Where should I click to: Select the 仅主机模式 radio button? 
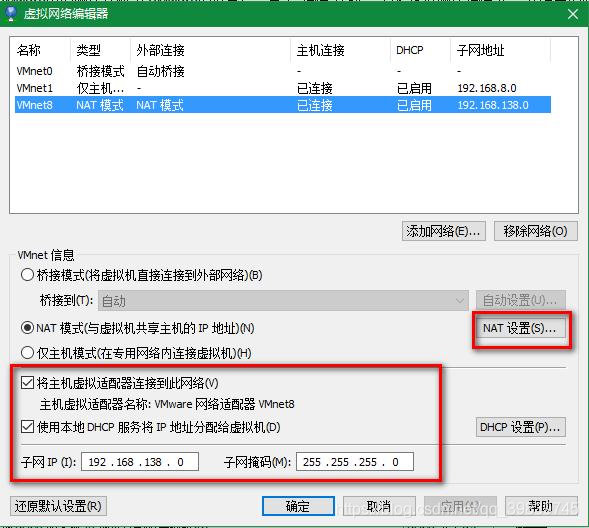(x=27, y=353)
